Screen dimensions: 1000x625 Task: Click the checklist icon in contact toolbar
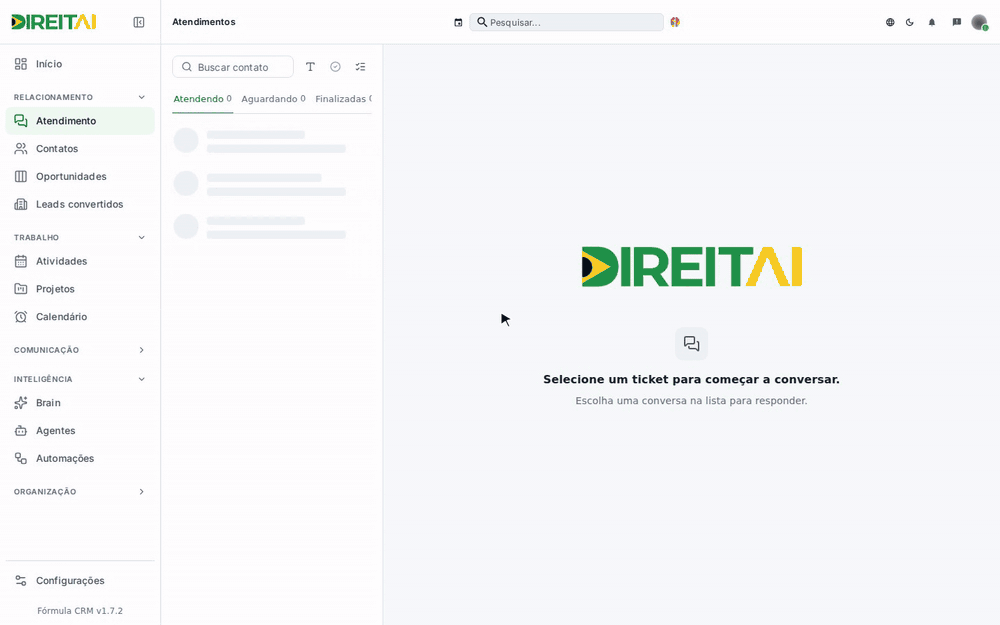[360, 67]
